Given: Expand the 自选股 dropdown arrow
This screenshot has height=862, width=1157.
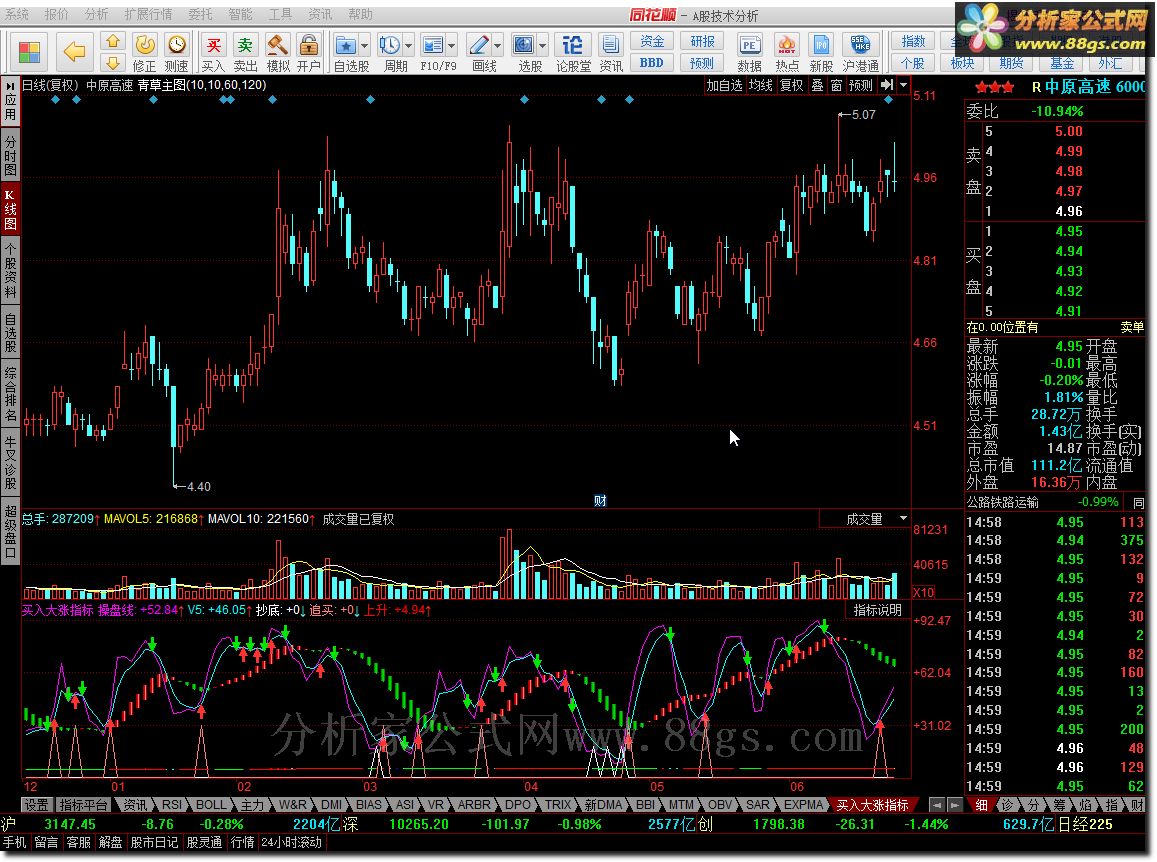Looking at the screenshot, I should [365, 46].
